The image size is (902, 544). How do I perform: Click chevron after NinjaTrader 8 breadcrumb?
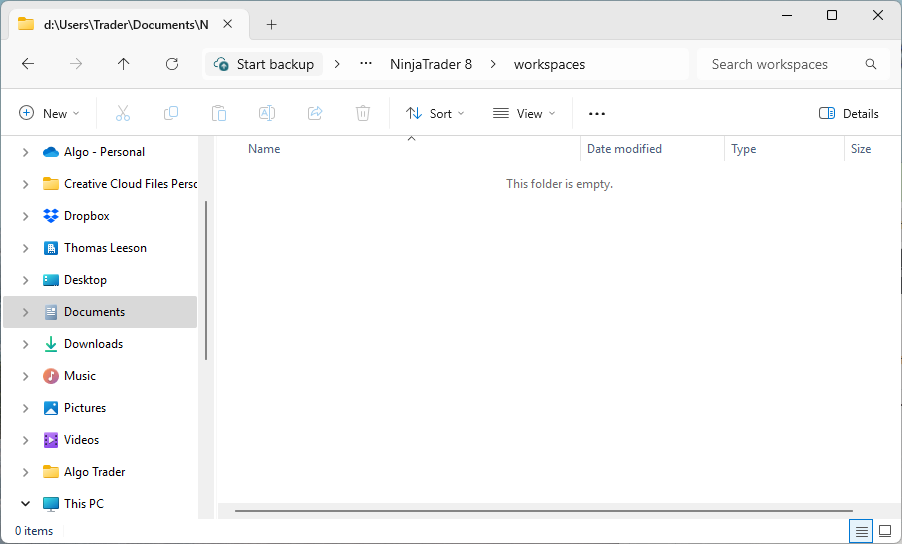[x=493, y=64]
